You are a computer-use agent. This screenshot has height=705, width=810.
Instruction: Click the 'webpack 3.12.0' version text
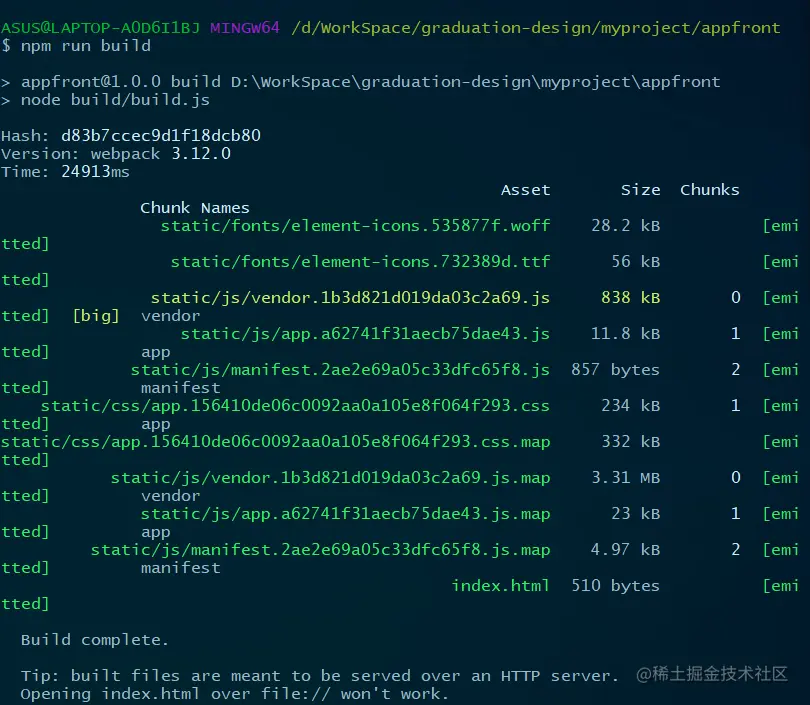point(161,154)
